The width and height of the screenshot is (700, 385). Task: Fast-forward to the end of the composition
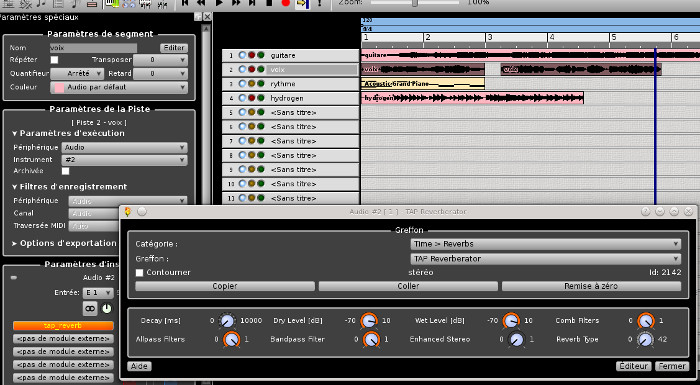(252, 3)
